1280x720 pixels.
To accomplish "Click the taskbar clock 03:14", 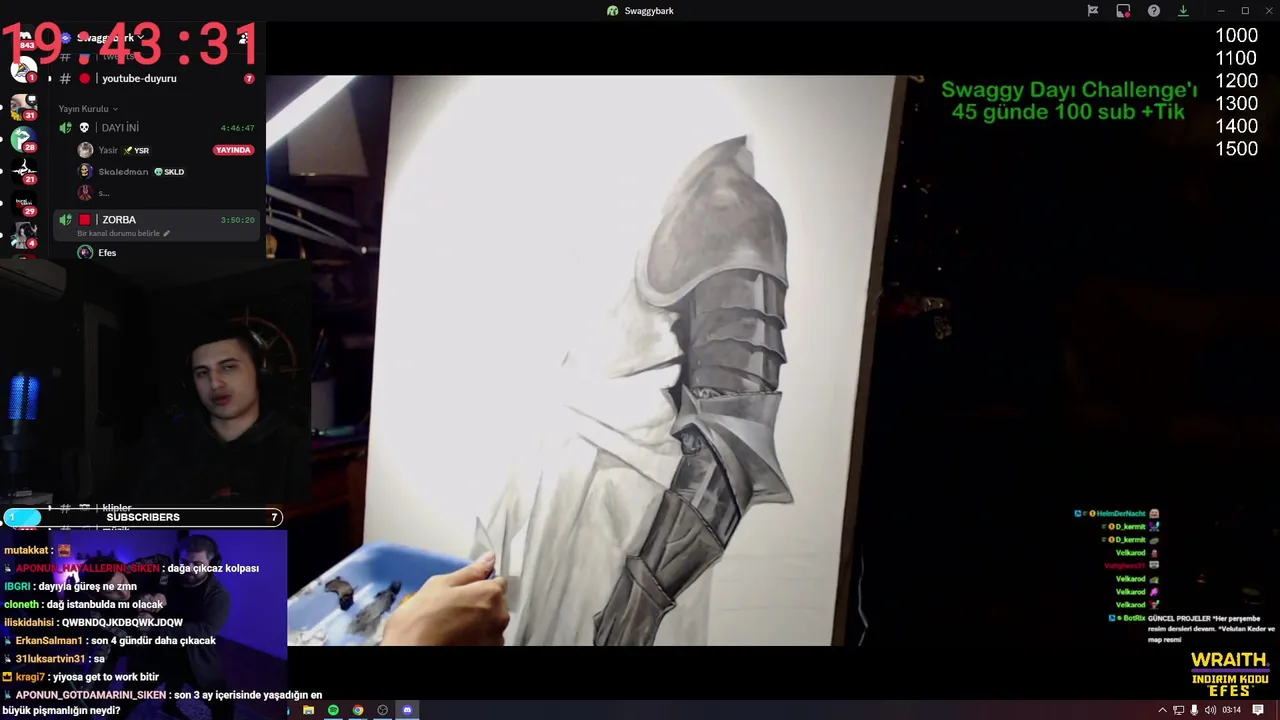I will (x=1232, y=710).
